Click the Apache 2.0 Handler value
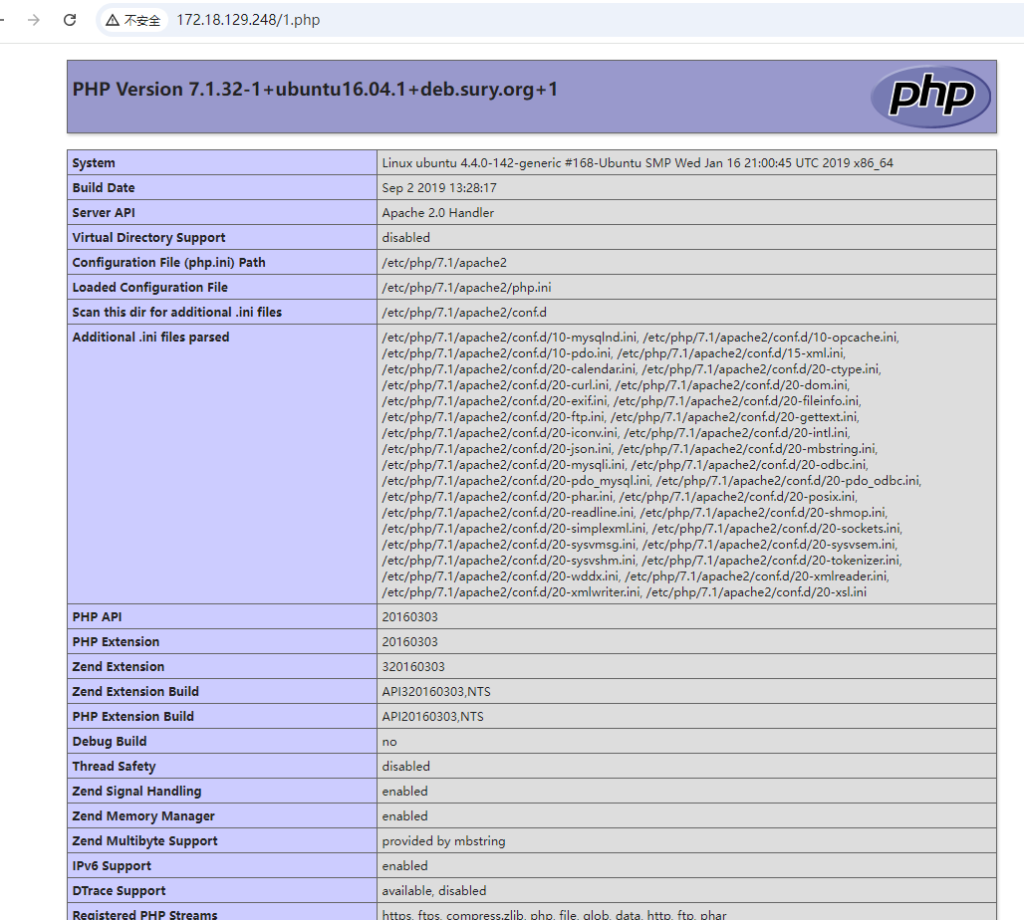Viewport: 1024px width, 920px height. click(x=438, y=213)
